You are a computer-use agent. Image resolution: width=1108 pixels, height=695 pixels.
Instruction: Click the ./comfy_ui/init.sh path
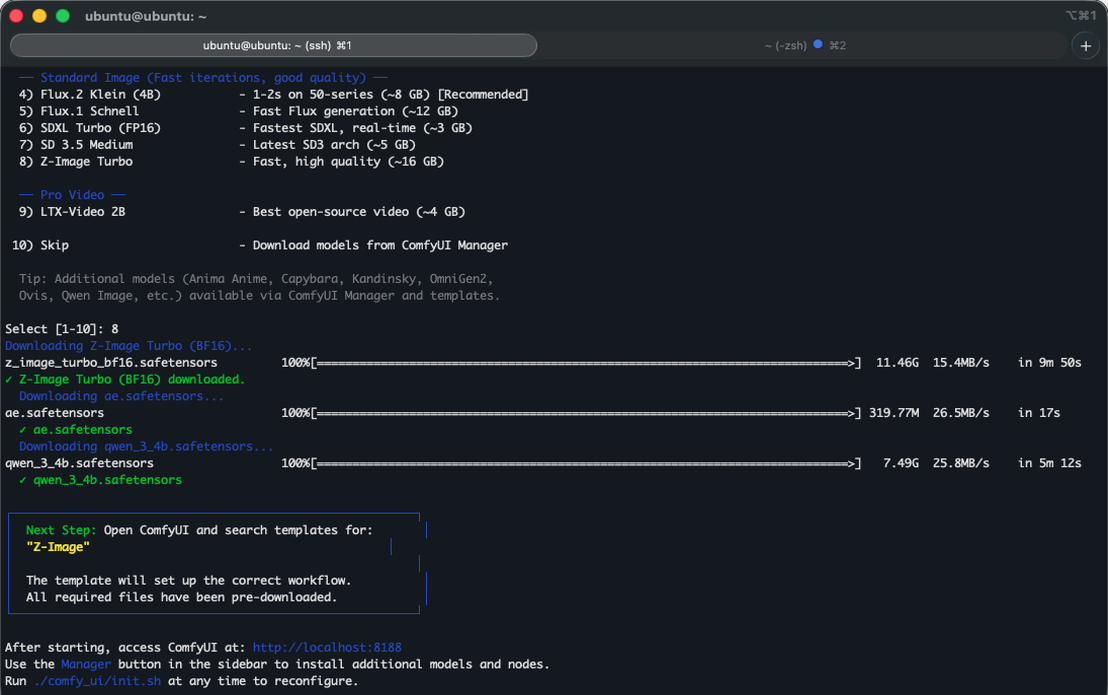[98, 681]
